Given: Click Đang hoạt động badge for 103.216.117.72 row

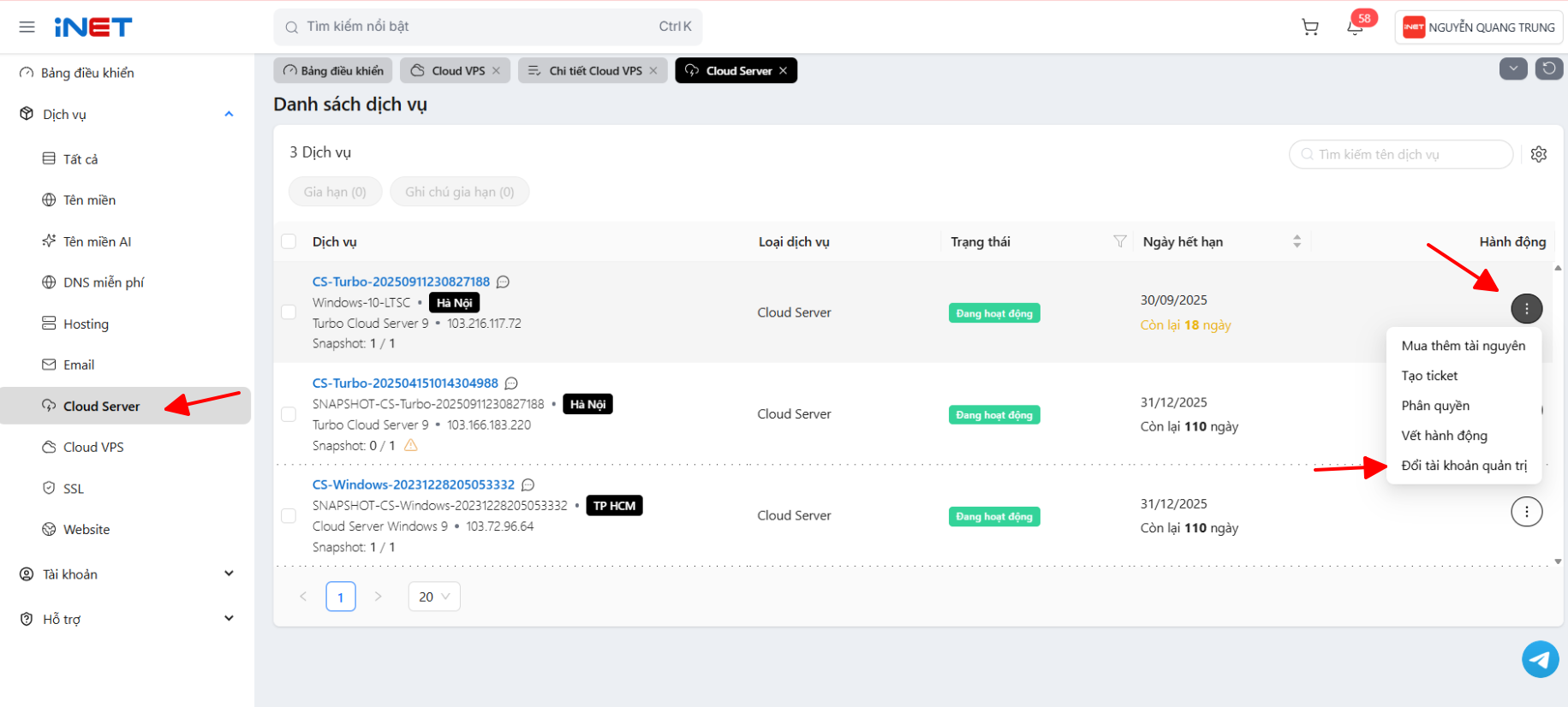Looking at the screenshot, I should 994,313.
